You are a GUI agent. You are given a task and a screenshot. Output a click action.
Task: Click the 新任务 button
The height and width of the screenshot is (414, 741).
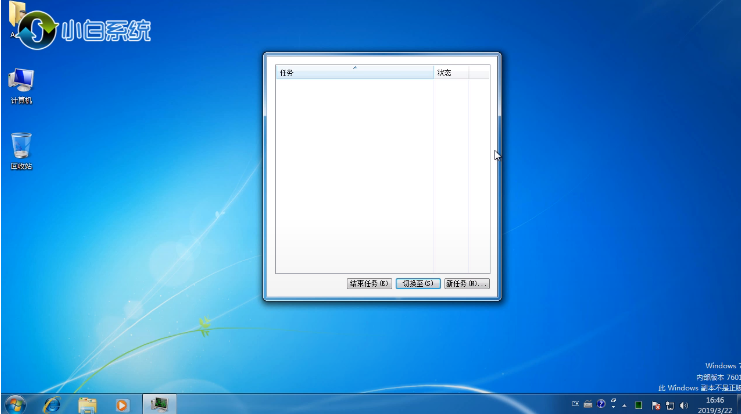coord(467,284)
